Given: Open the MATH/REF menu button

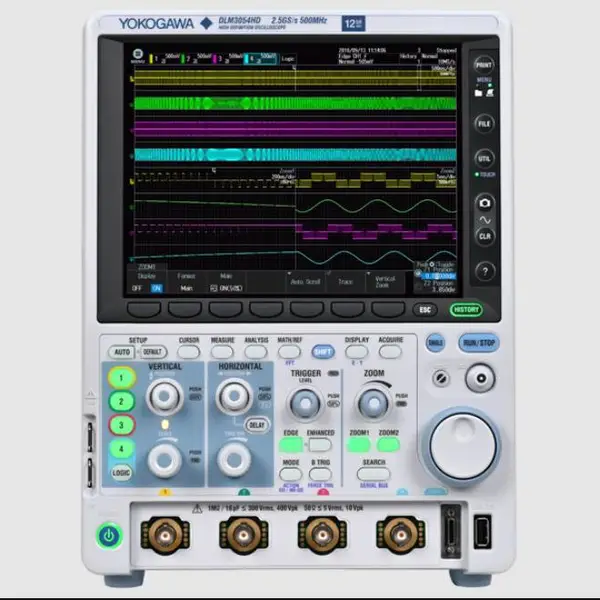Looking at the screenshot, I should click(289, 352).
